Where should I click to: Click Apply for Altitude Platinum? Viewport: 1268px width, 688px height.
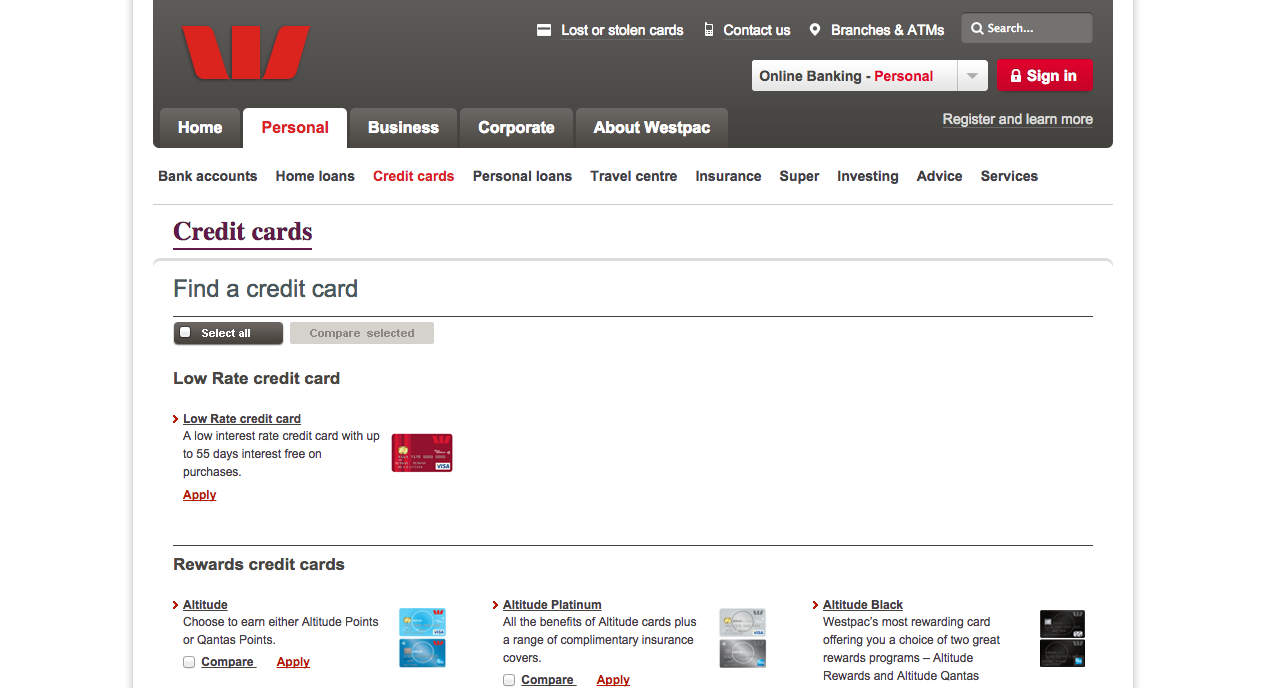(x=613, y=680)
